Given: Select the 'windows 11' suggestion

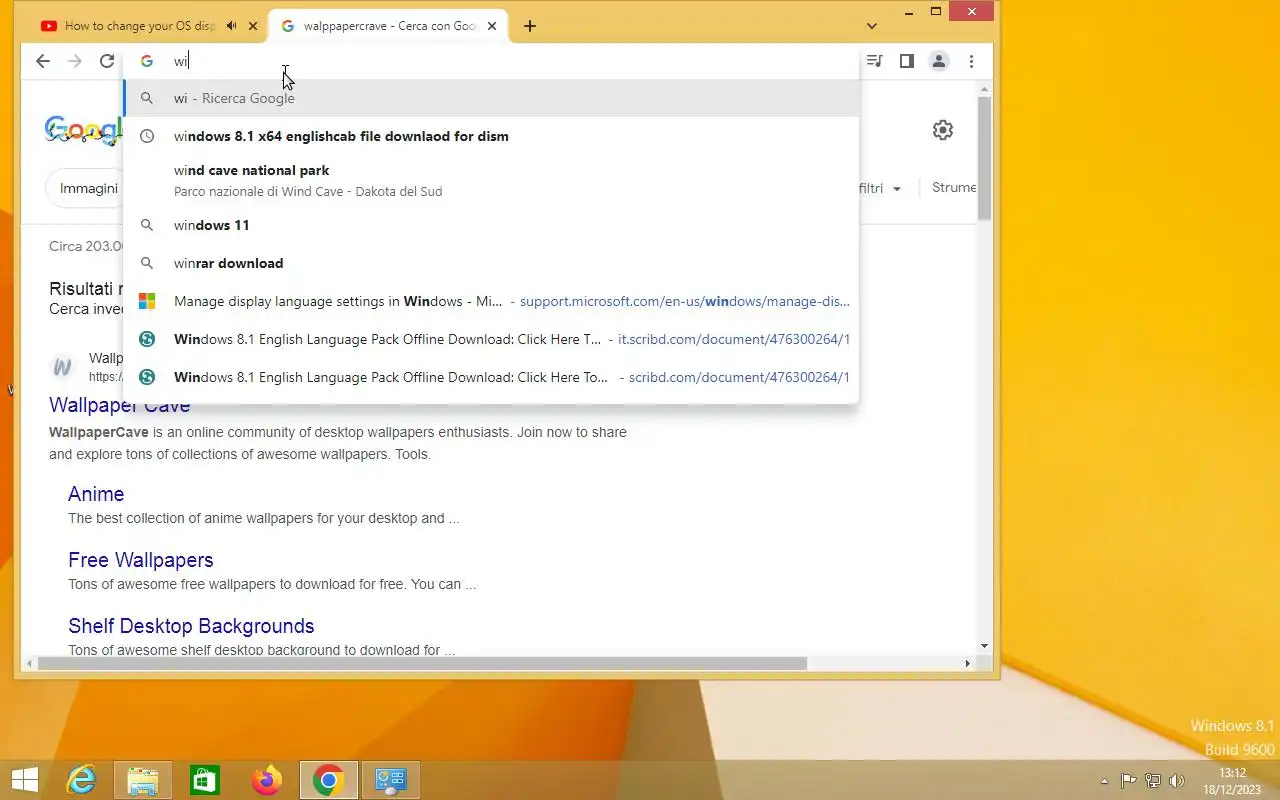Looking at the screenshot, I should click(491, 225).
